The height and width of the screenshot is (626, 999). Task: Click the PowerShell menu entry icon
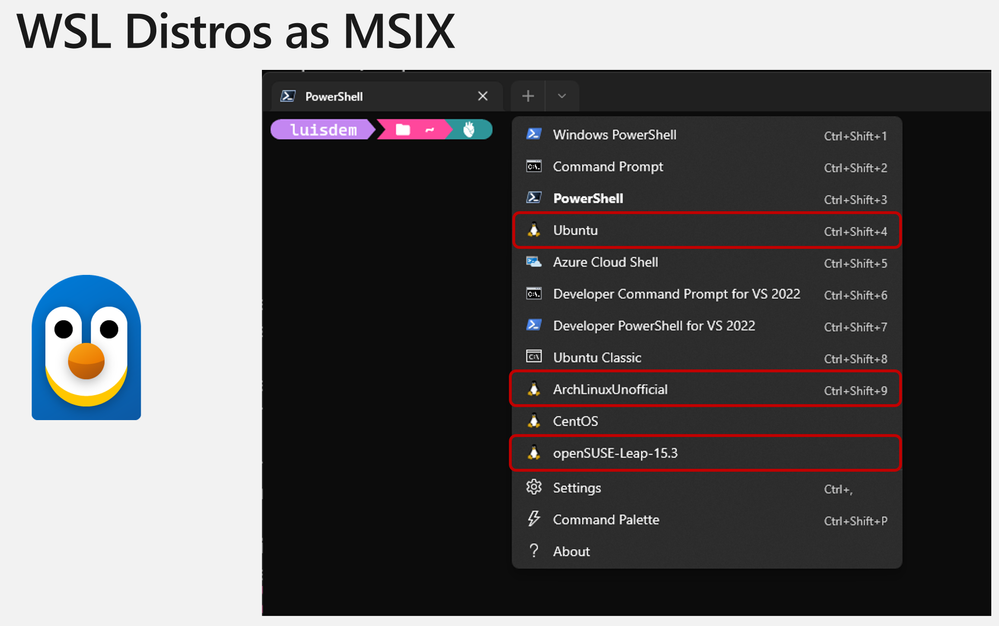click(x=534, y=198)
